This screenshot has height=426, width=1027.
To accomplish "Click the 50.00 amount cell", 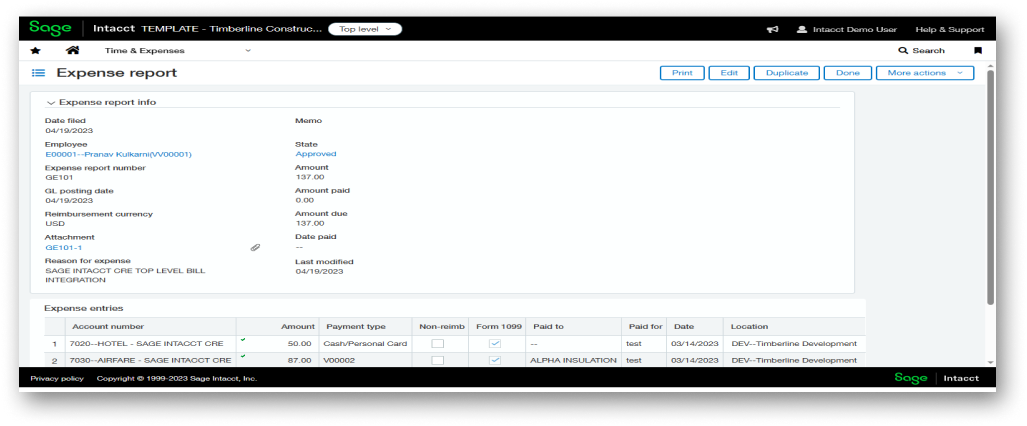I will click(278, 343).
